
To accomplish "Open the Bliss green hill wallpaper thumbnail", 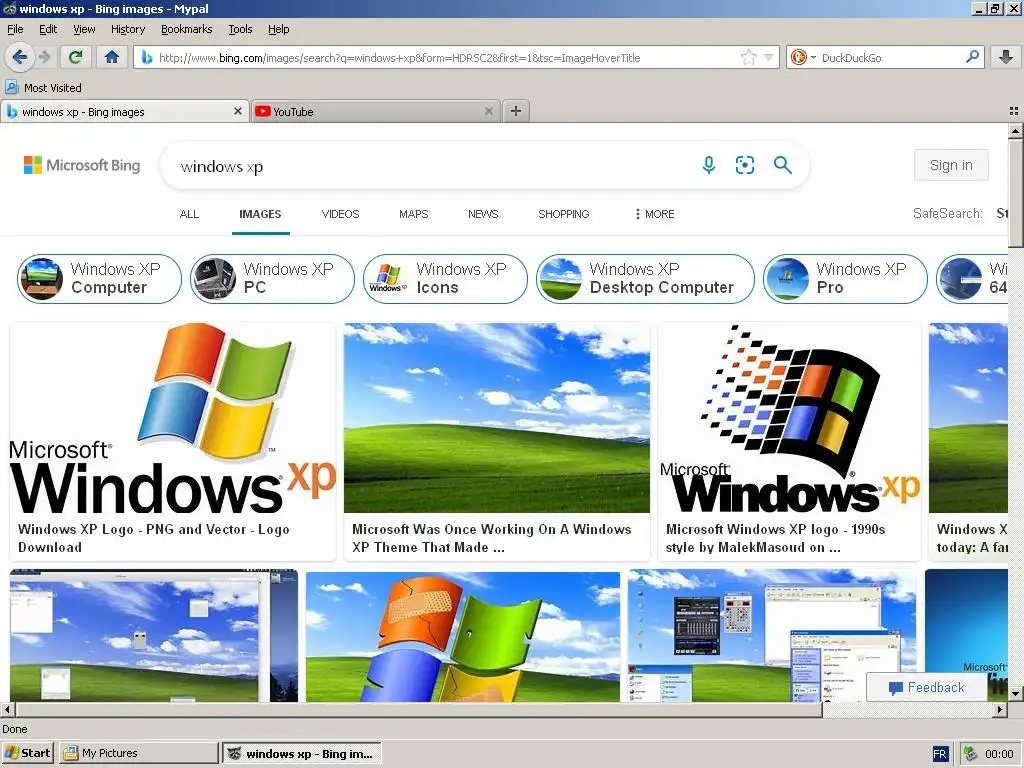I will pyautogui.click(x=497, y=418).
